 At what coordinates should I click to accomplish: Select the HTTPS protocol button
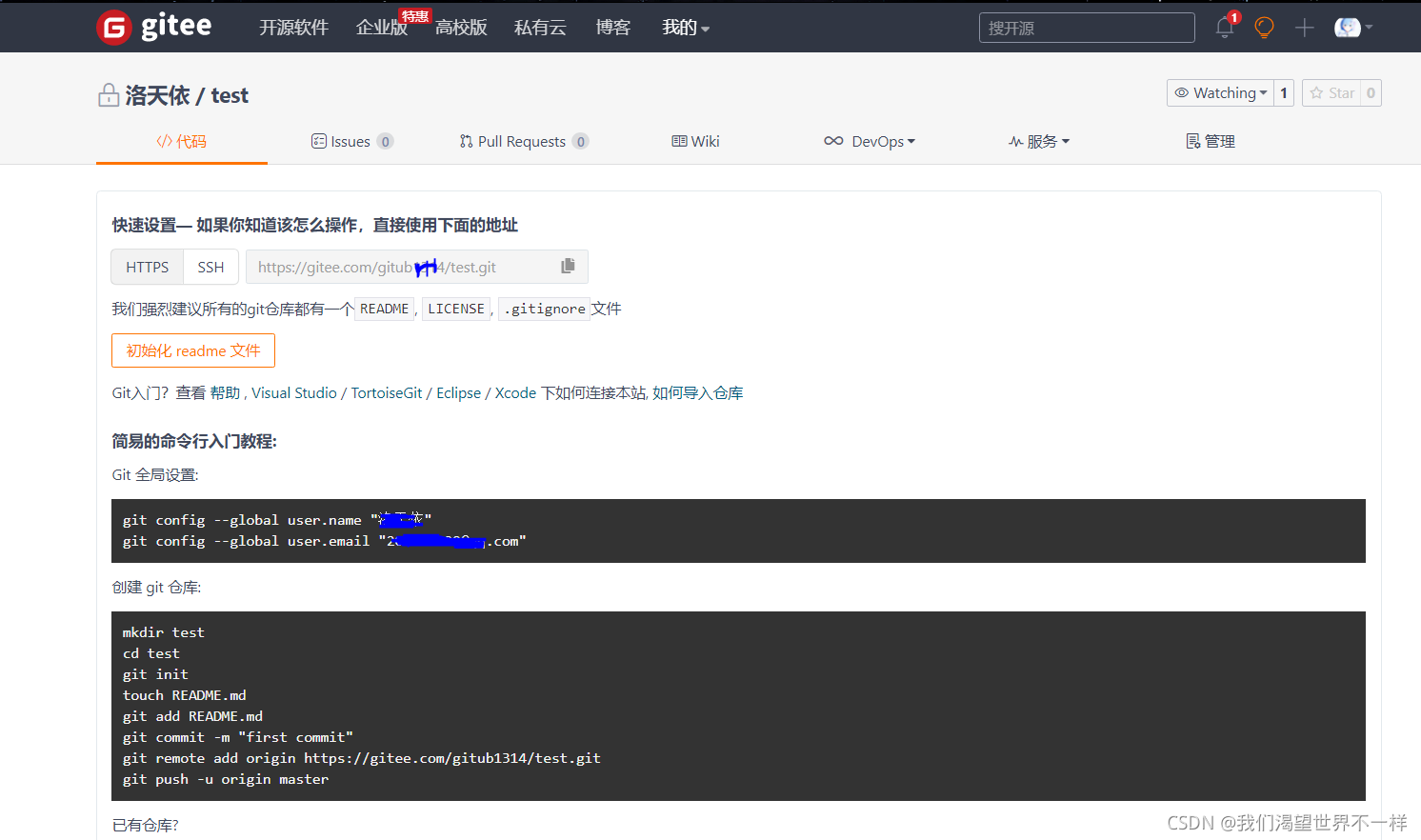coord(148,267)
